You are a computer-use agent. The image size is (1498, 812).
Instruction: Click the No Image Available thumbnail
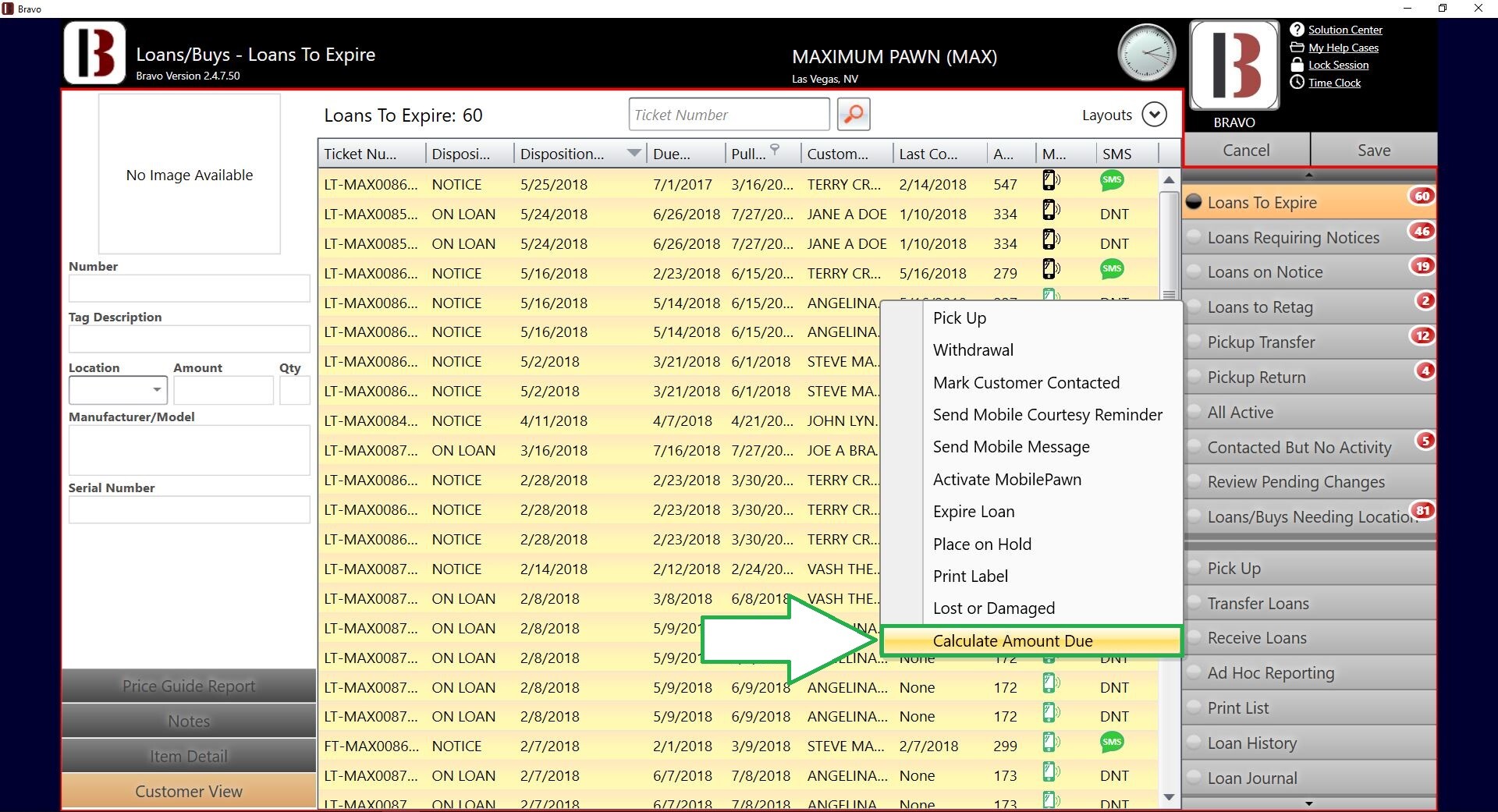190,174
